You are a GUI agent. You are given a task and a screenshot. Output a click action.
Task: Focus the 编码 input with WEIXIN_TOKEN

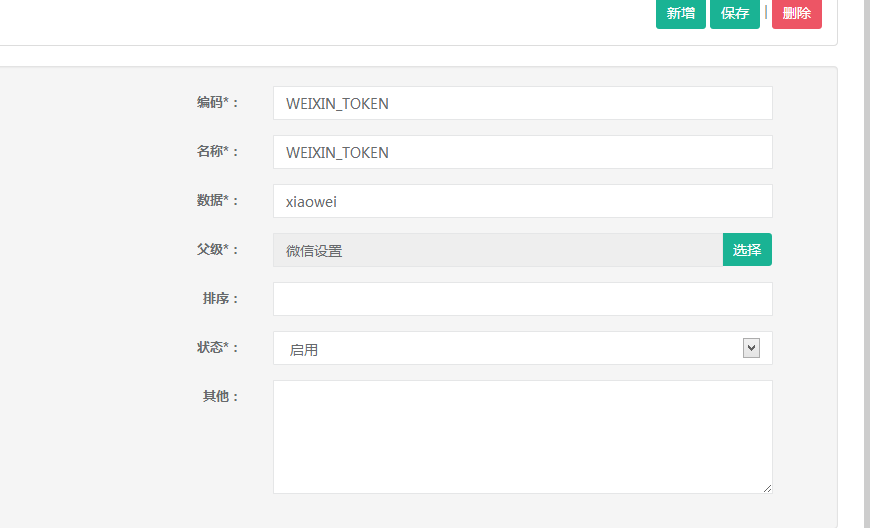coord(523,103)
